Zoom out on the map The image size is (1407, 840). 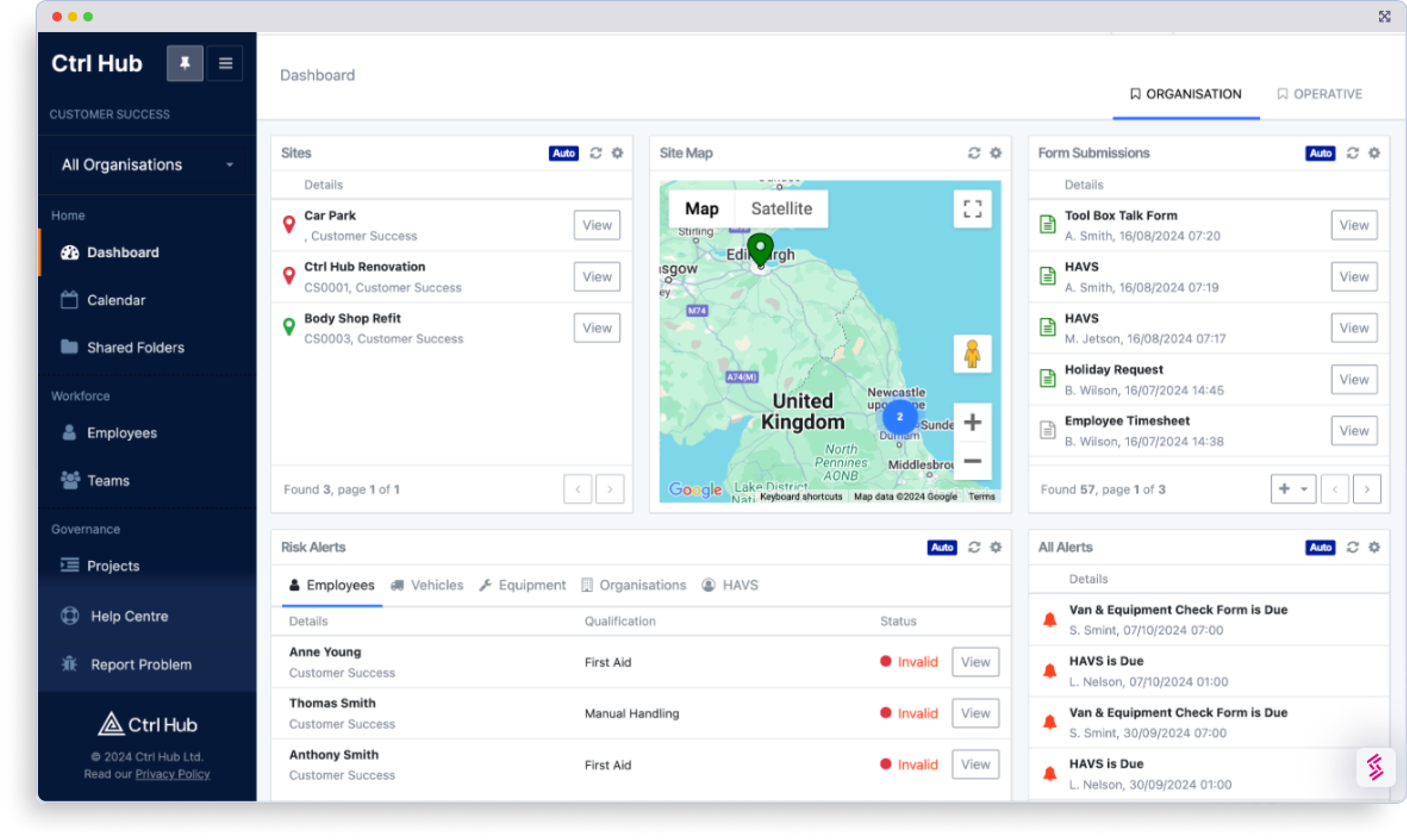(972, 461)
